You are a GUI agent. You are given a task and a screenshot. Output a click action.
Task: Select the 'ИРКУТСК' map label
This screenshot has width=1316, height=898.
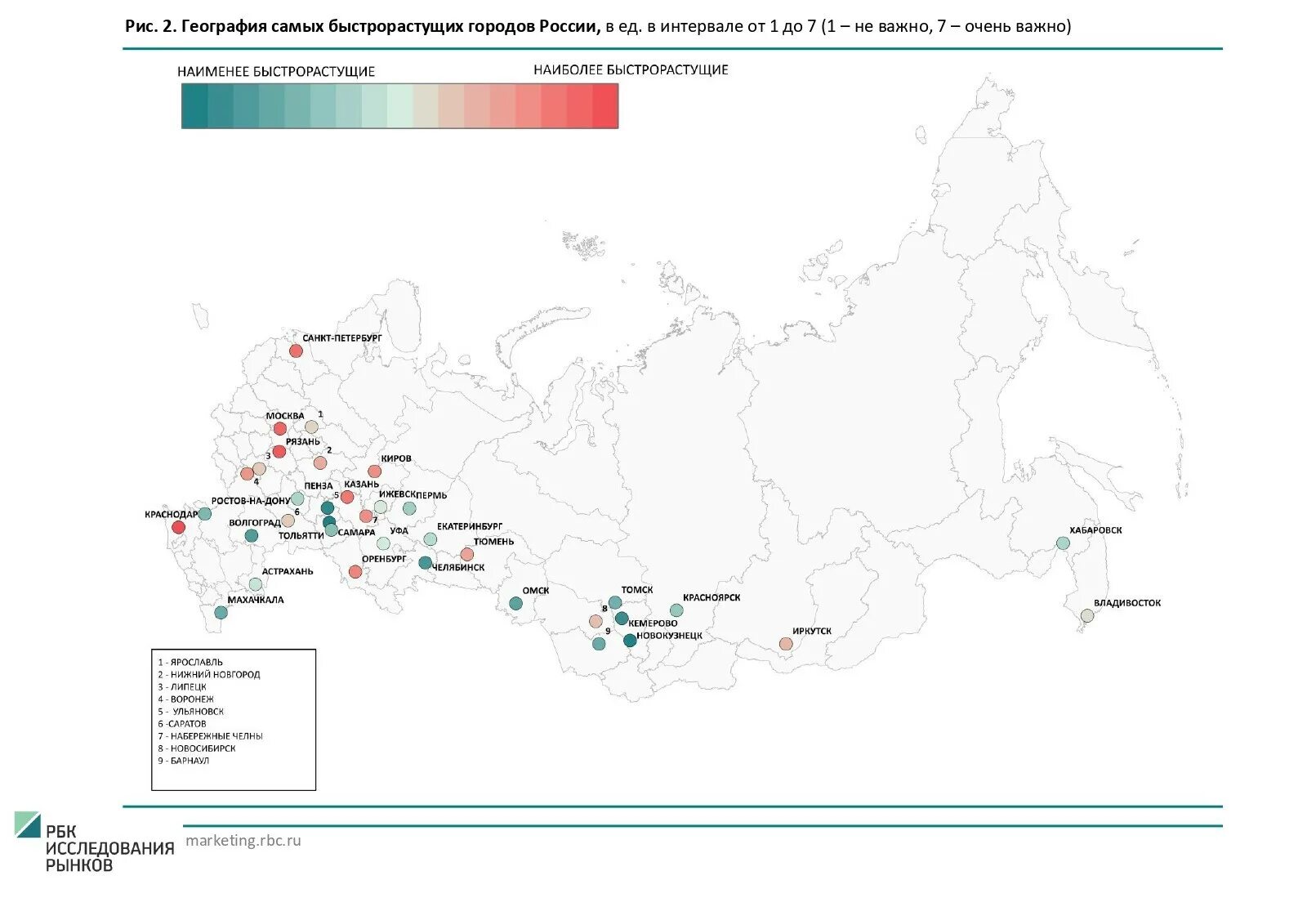[812, 631]
